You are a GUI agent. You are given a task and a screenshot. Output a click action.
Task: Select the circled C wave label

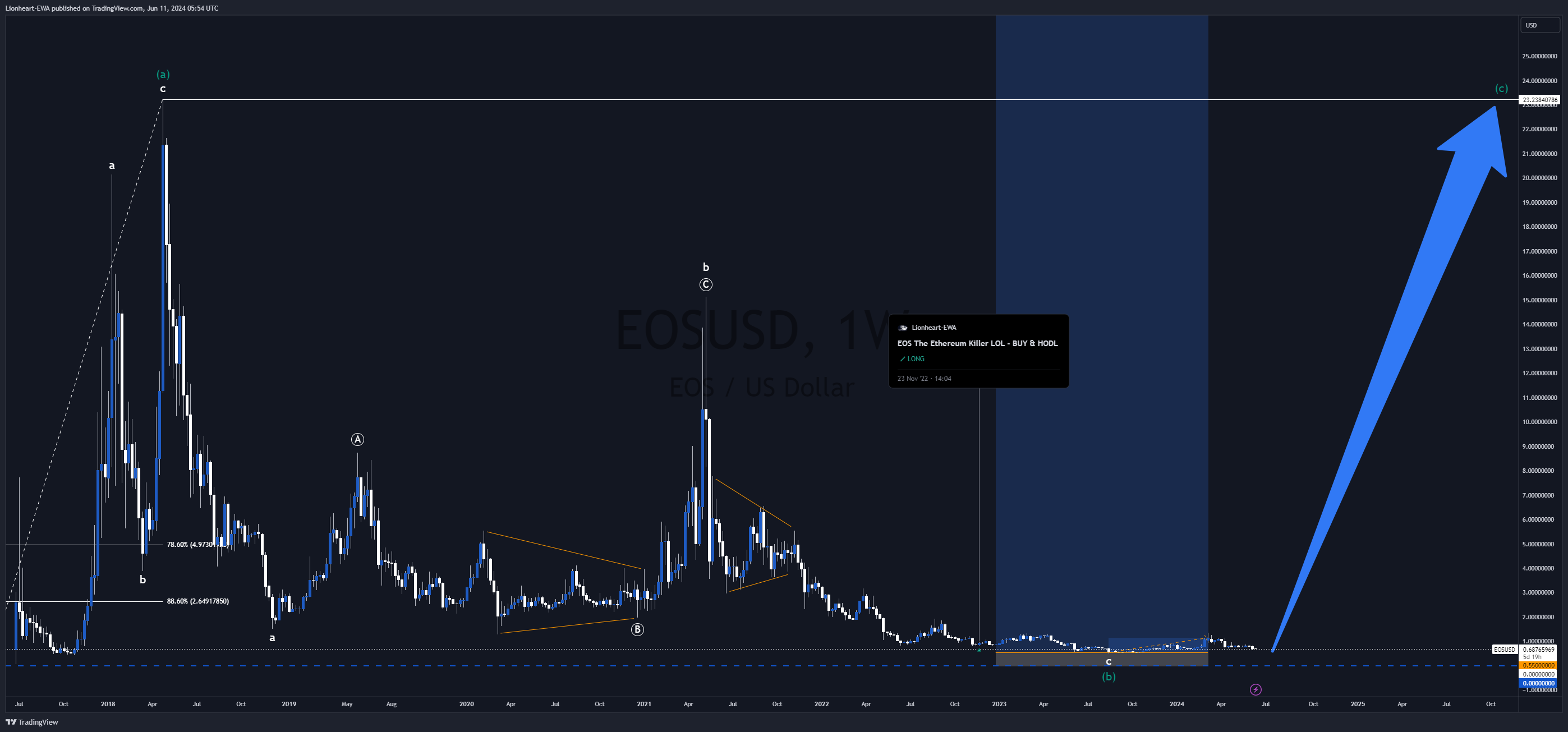[x=706, y=285]
